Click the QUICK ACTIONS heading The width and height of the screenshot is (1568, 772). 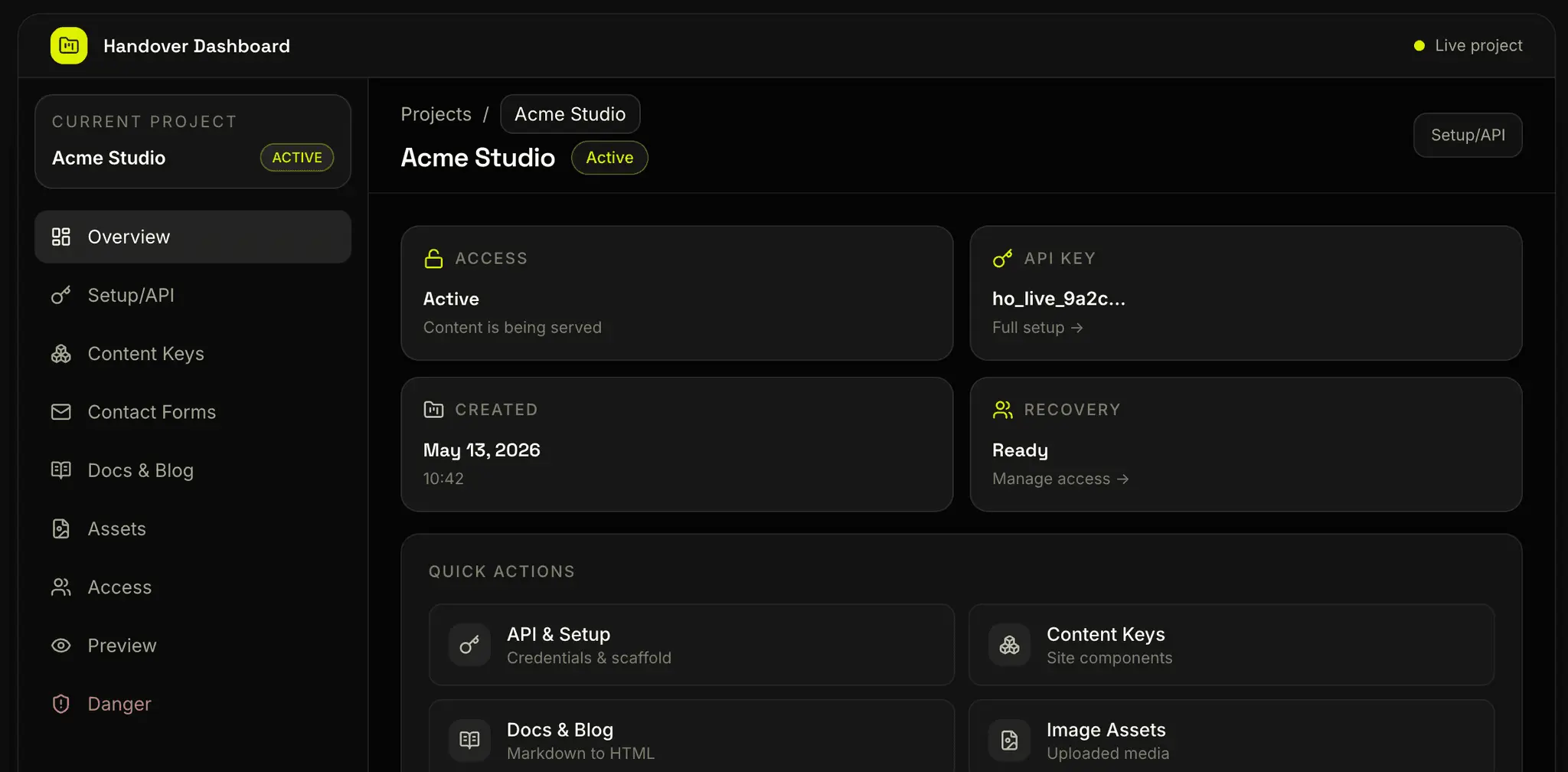coord(501,571)
